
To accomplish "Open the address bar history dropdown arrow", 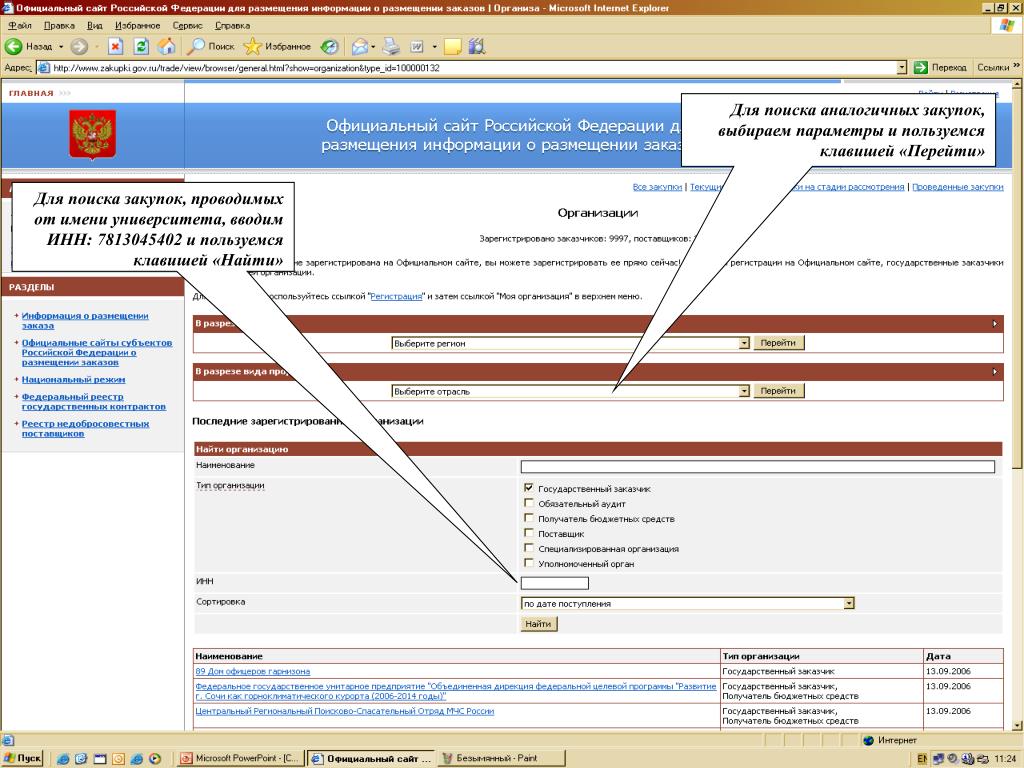I will 902,67.
